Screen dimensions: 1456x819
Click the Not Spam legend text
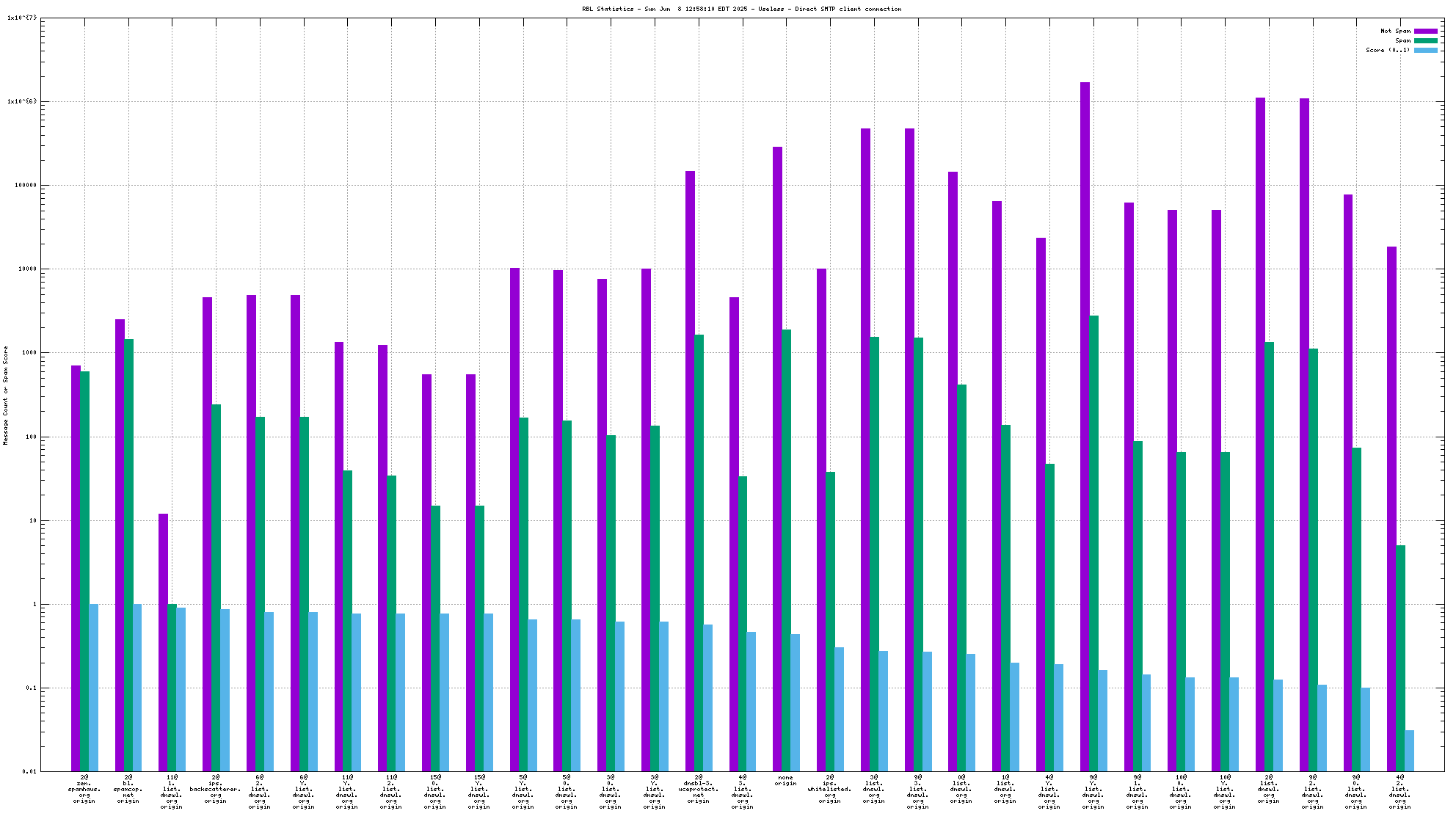pyautogui.click(x=1395, y=31)
